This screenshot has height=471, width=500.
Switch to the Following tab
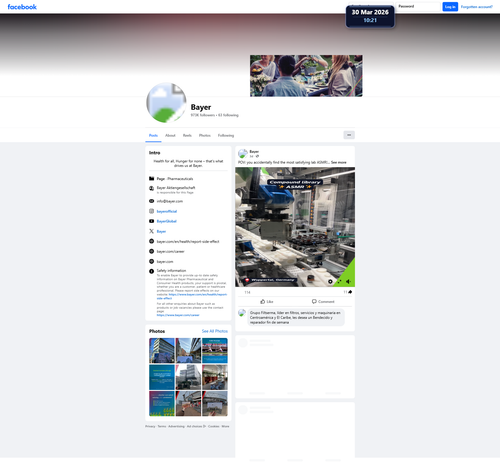coord(226,135)
